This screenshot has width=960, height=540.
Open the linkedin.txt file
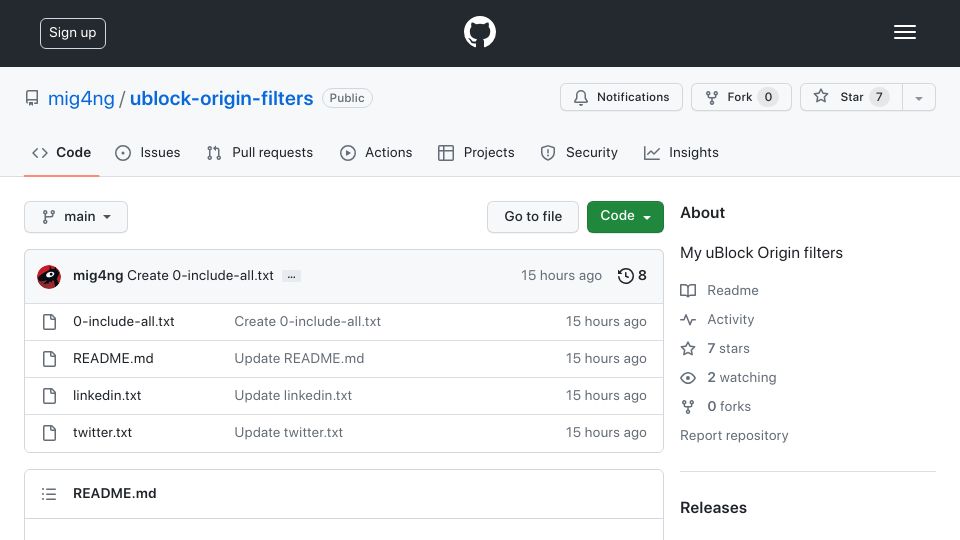tap(107, 396)
